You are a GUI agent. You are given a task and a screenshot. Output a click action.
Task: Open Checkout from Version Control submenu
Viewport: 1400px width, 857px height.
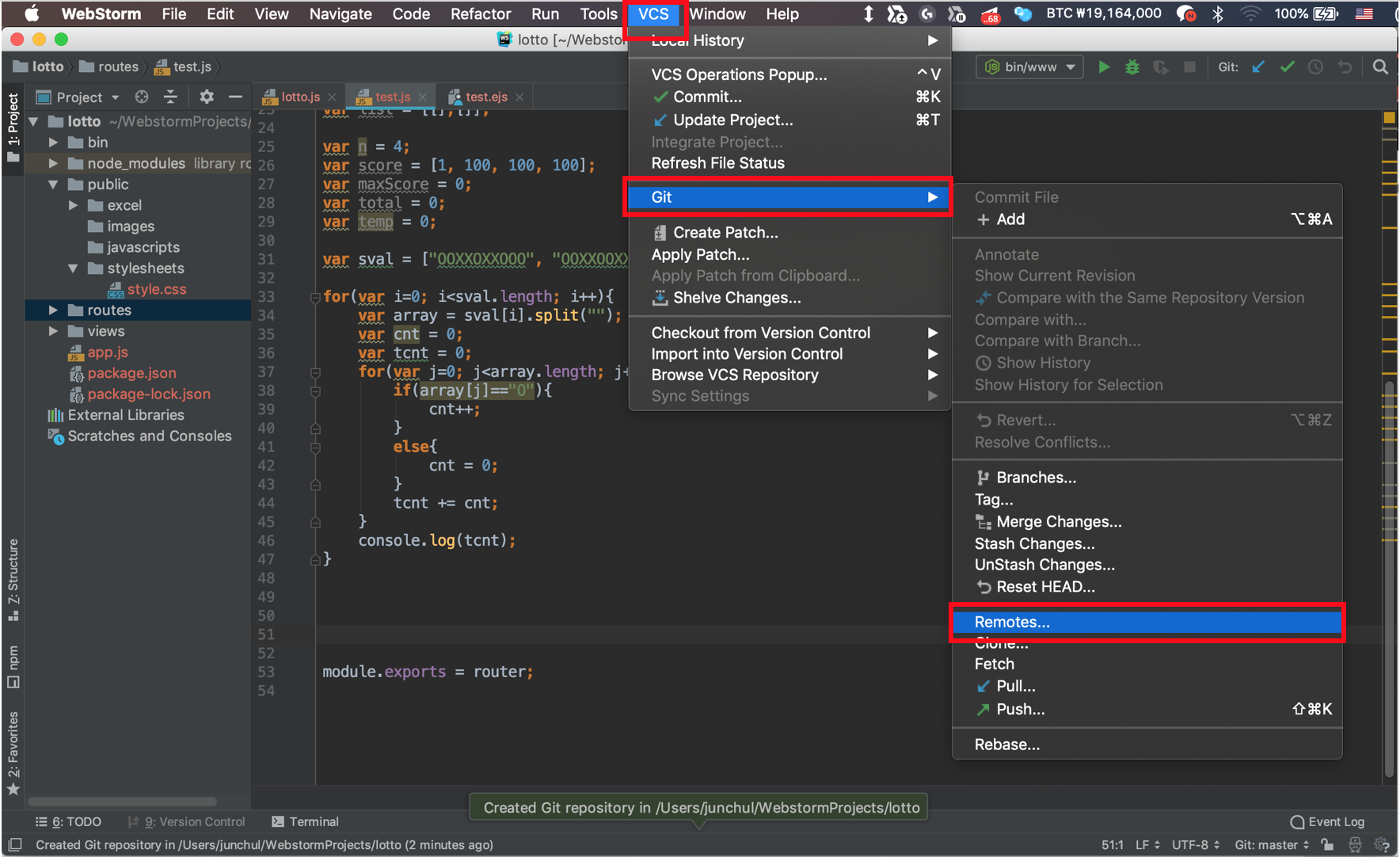click(789, 333)
